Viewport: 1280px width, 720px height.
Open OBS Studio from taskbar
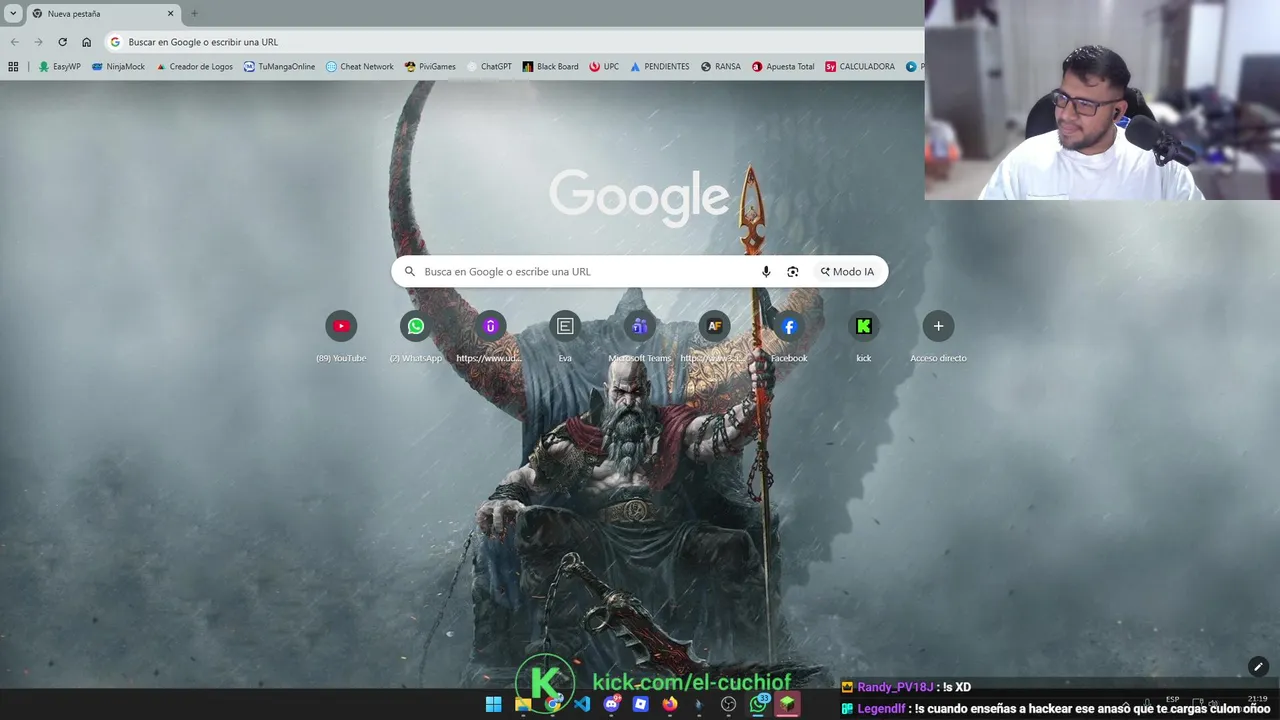(728, 704)
